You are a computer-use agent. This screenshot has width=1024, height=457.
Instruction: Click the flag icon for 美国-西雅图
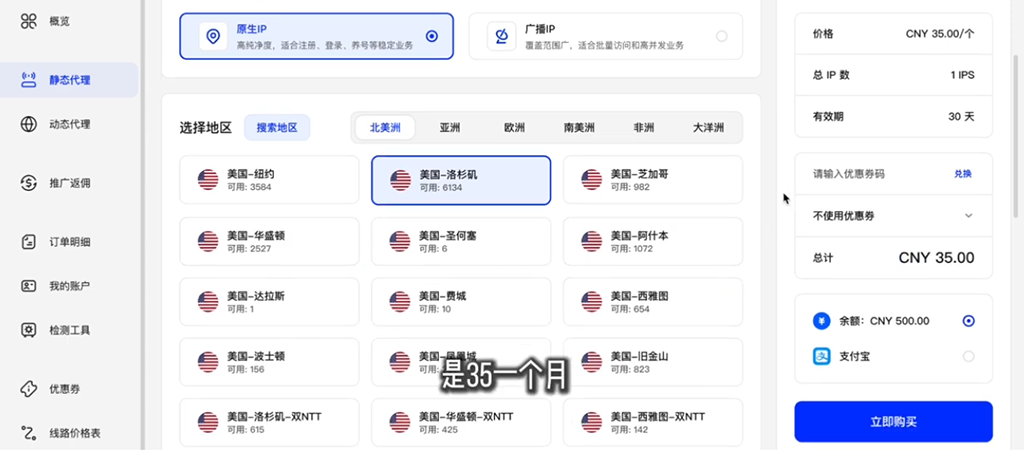[x=592, y=302]
